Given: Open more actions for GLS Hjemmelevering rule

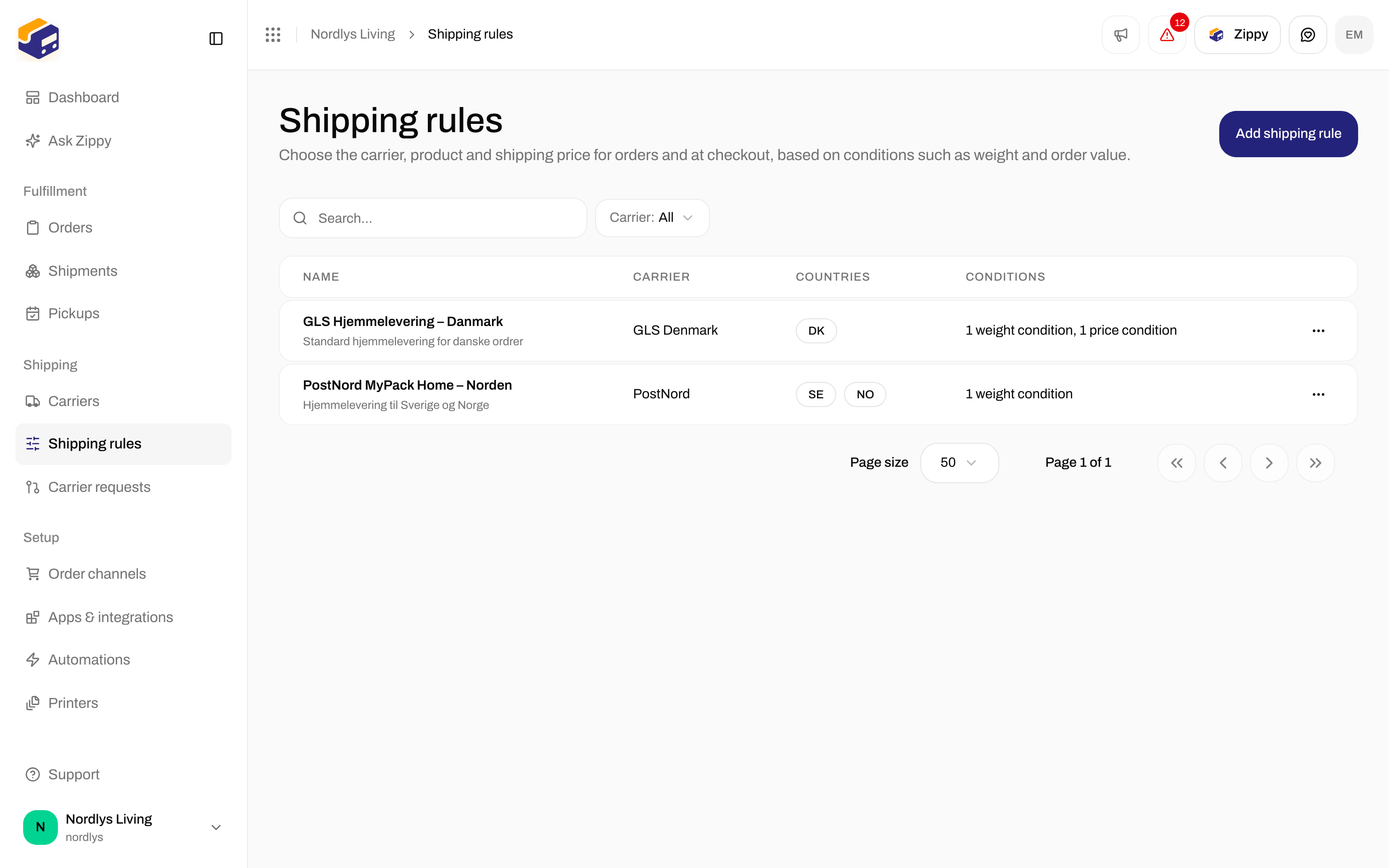Looking at the screenshot, I should (1319, 331).
